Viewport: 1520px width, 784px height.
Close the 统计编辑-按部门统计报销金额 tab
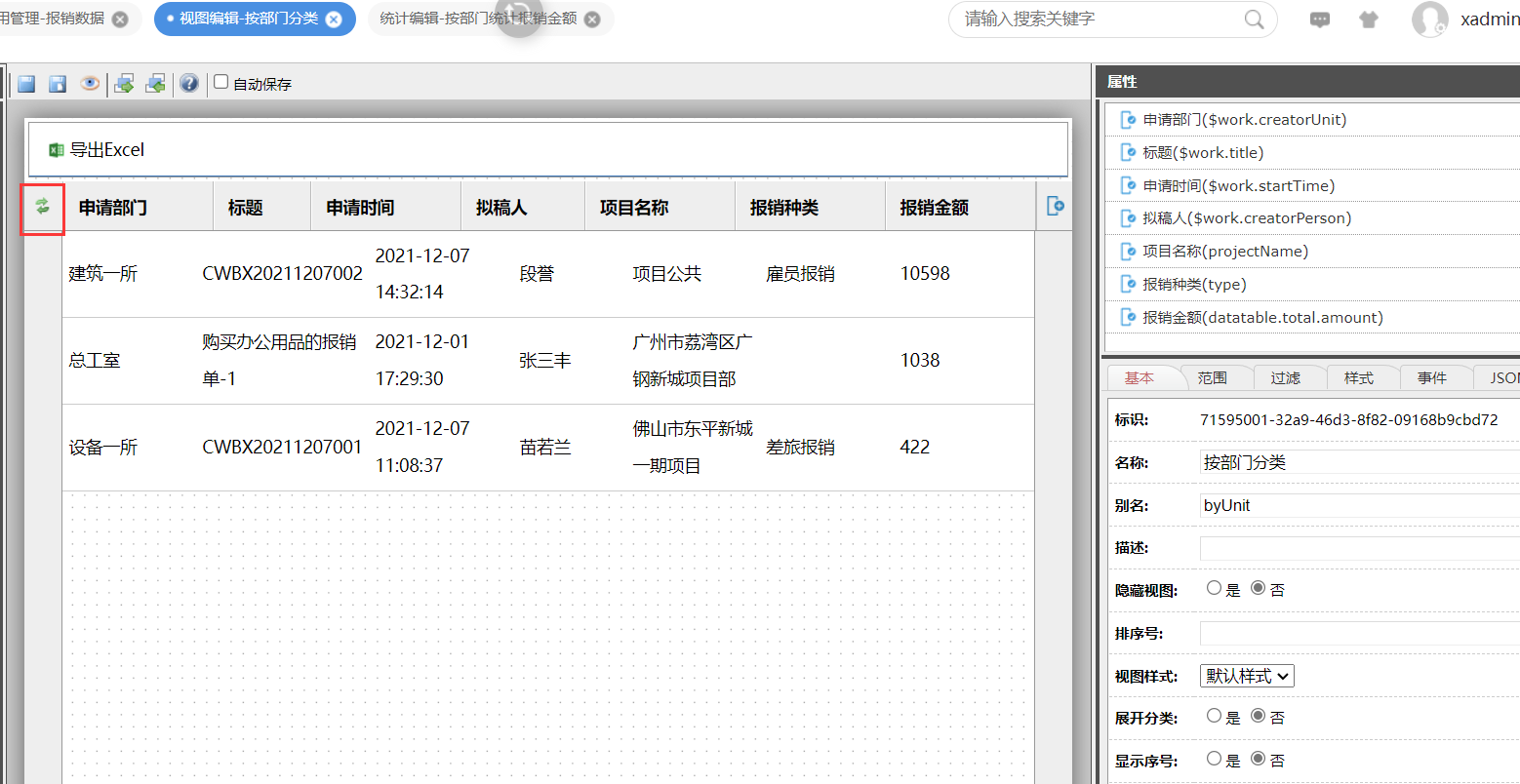592,20
